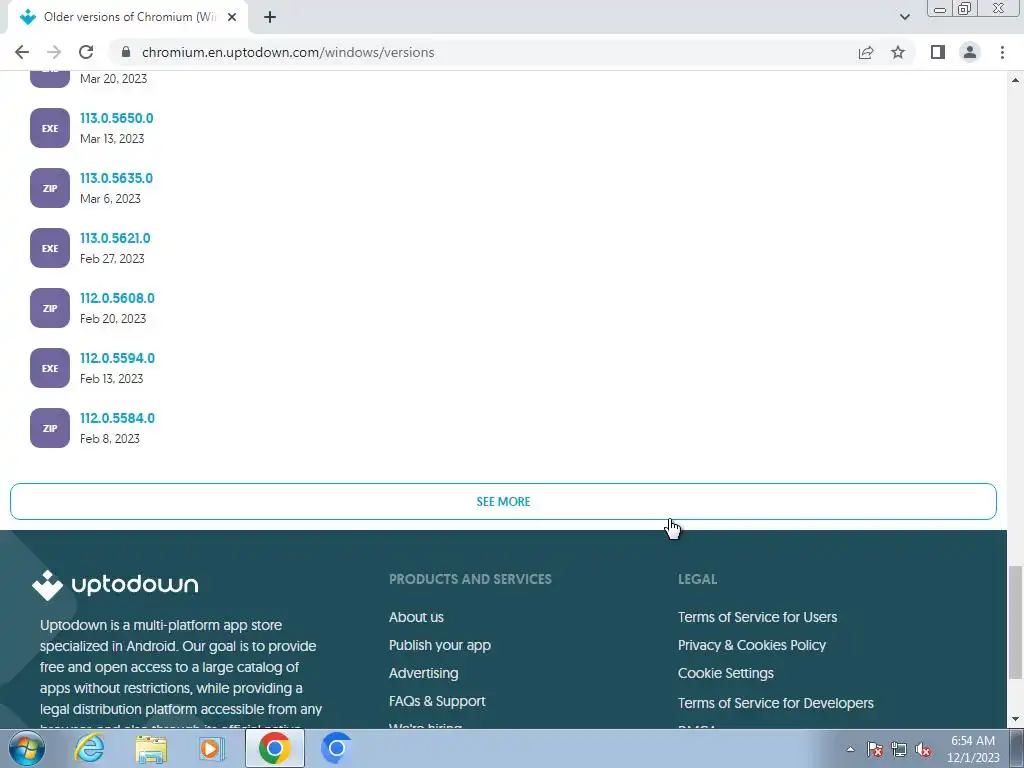The image size is (1024, 768).
Task: Switch to Google Chrome taskbar button
Action: pos(274,748)
